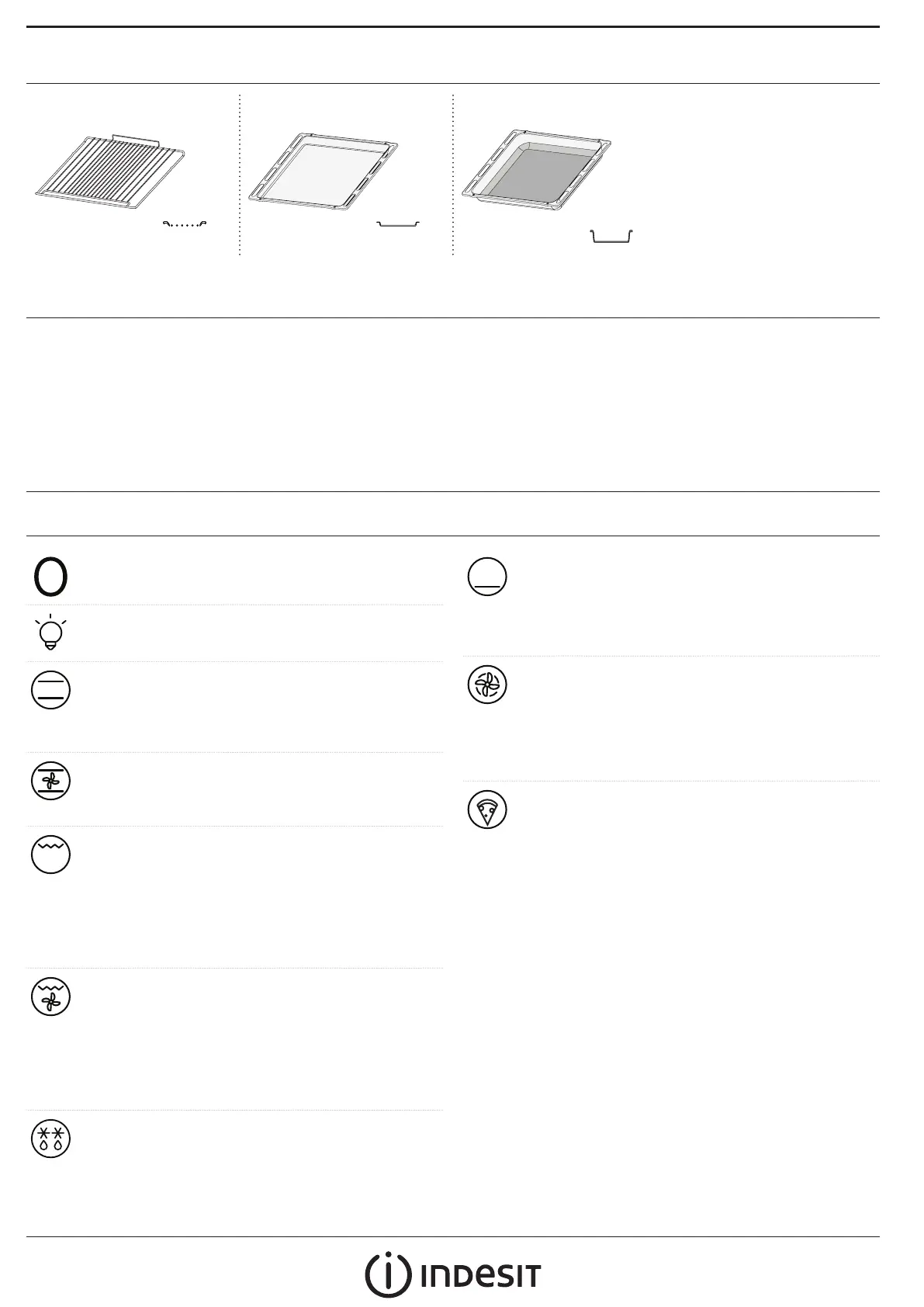Click the baking tray profile symbol
924x1307 pixels.
(x=398, y=225)
